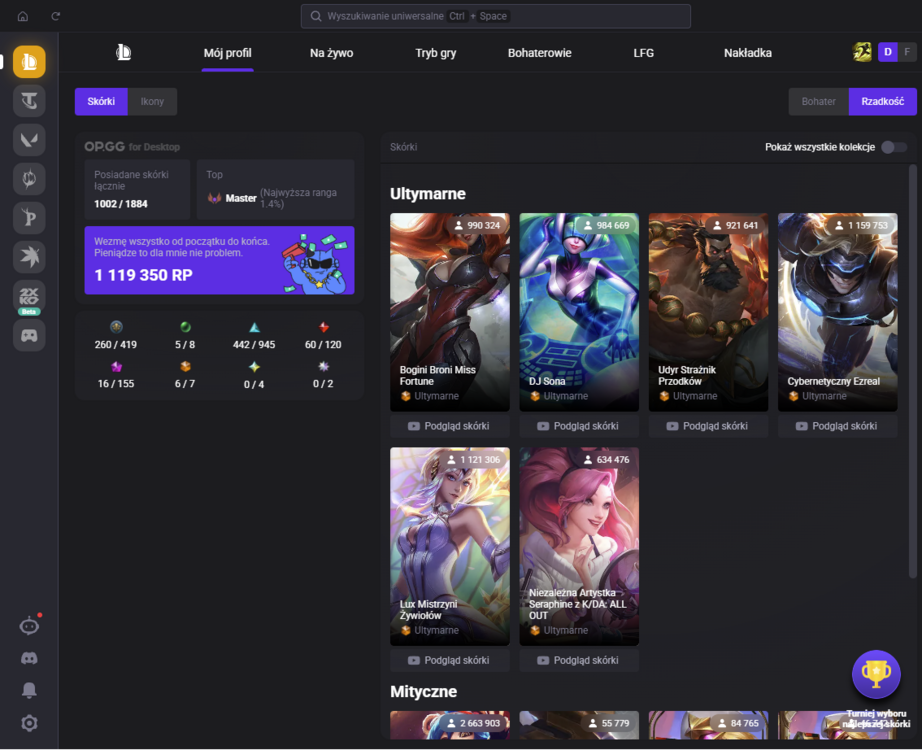Preview Cybernetyczny Ezreal skin

click(838, 426)
